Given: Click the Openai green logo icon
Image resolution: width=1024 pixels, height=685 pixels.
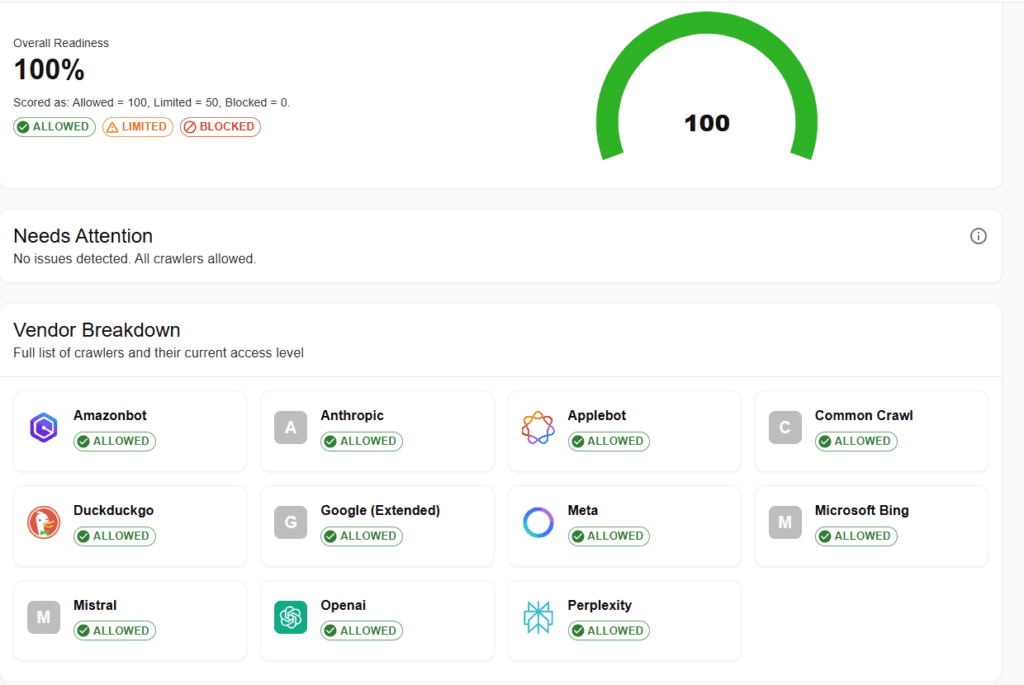Looking at the screenshot, I should pos(291,617).
